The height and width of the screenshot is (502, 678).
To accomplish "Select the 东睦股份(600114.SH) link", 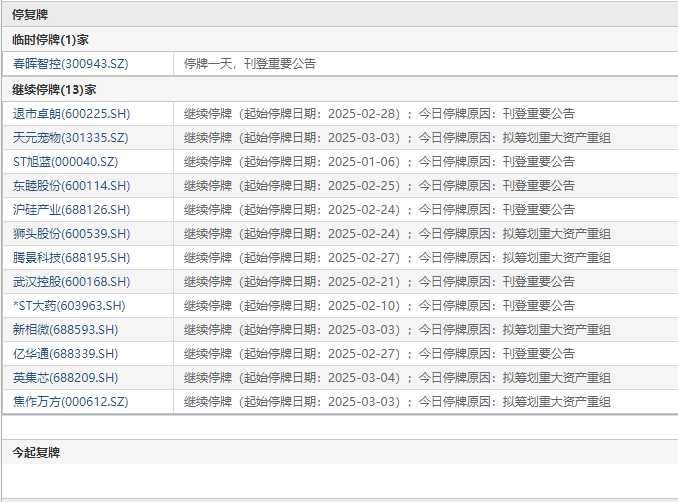I will pyautogui.click(x=71, y=186).
